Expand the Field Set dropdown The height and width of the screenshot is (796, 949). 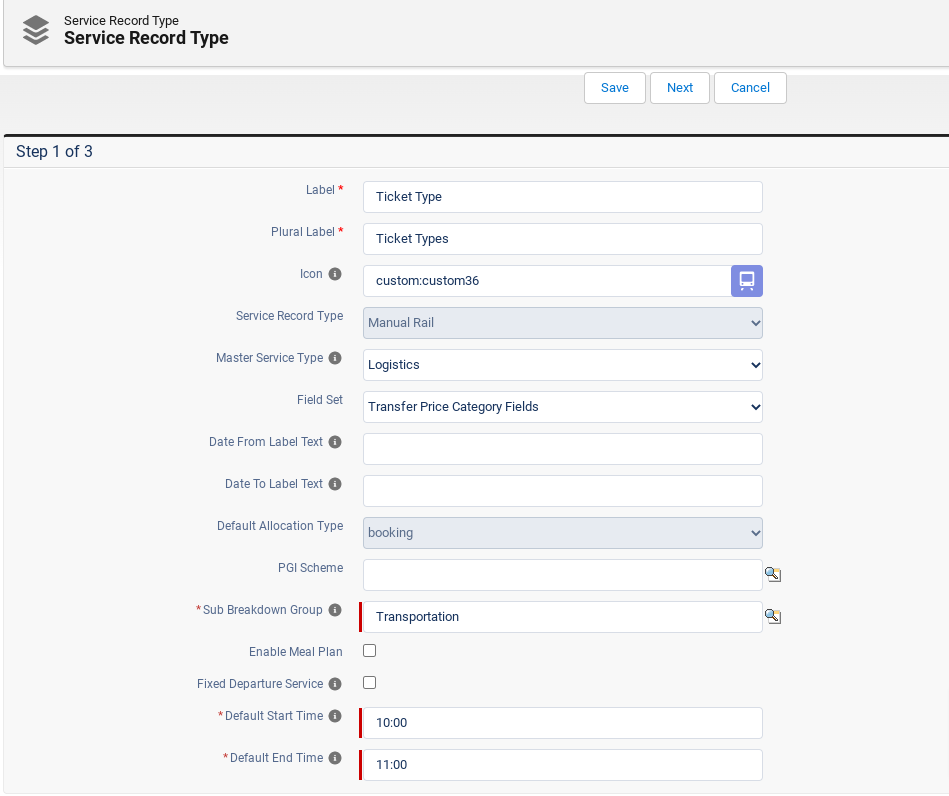[562, 407]
